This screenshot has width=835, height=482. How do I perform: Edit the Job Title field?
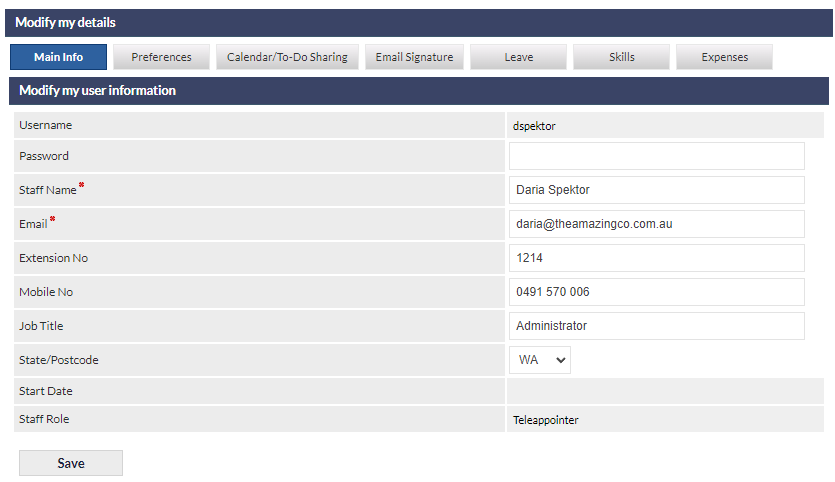[657, 326]
